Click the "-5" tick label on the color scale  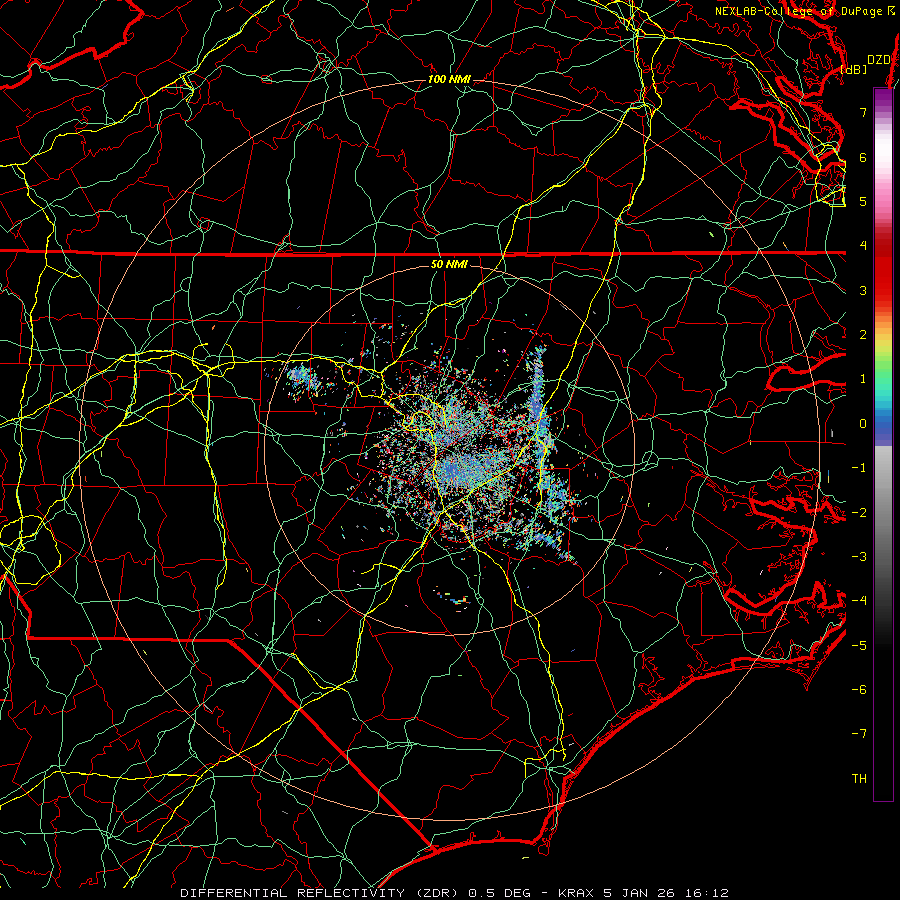tap(859, 646)
